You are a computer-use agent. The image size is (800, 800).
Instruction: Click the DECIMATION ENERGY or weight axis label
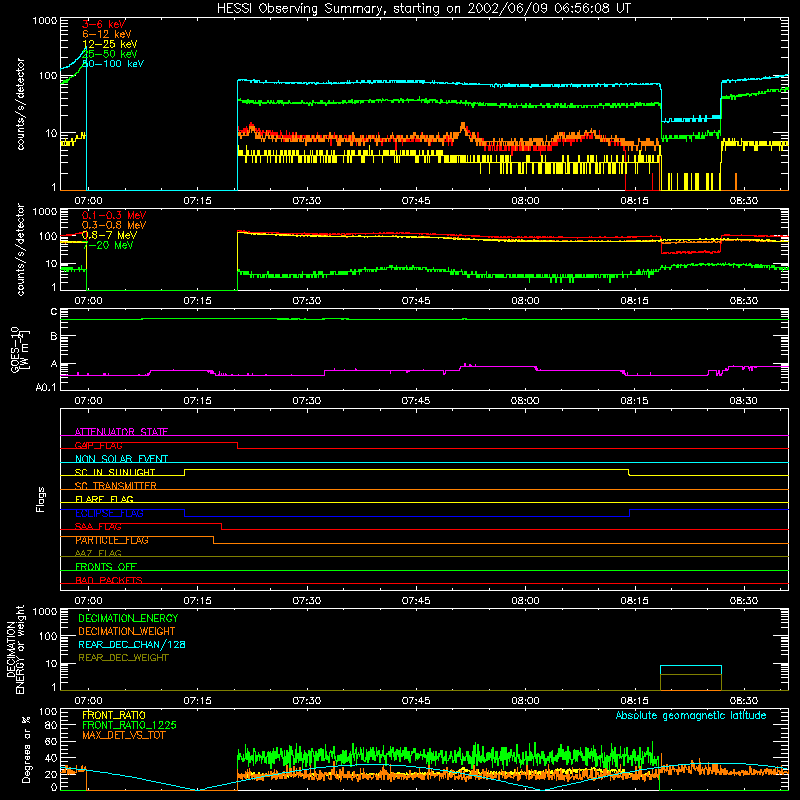click(15, 649)
